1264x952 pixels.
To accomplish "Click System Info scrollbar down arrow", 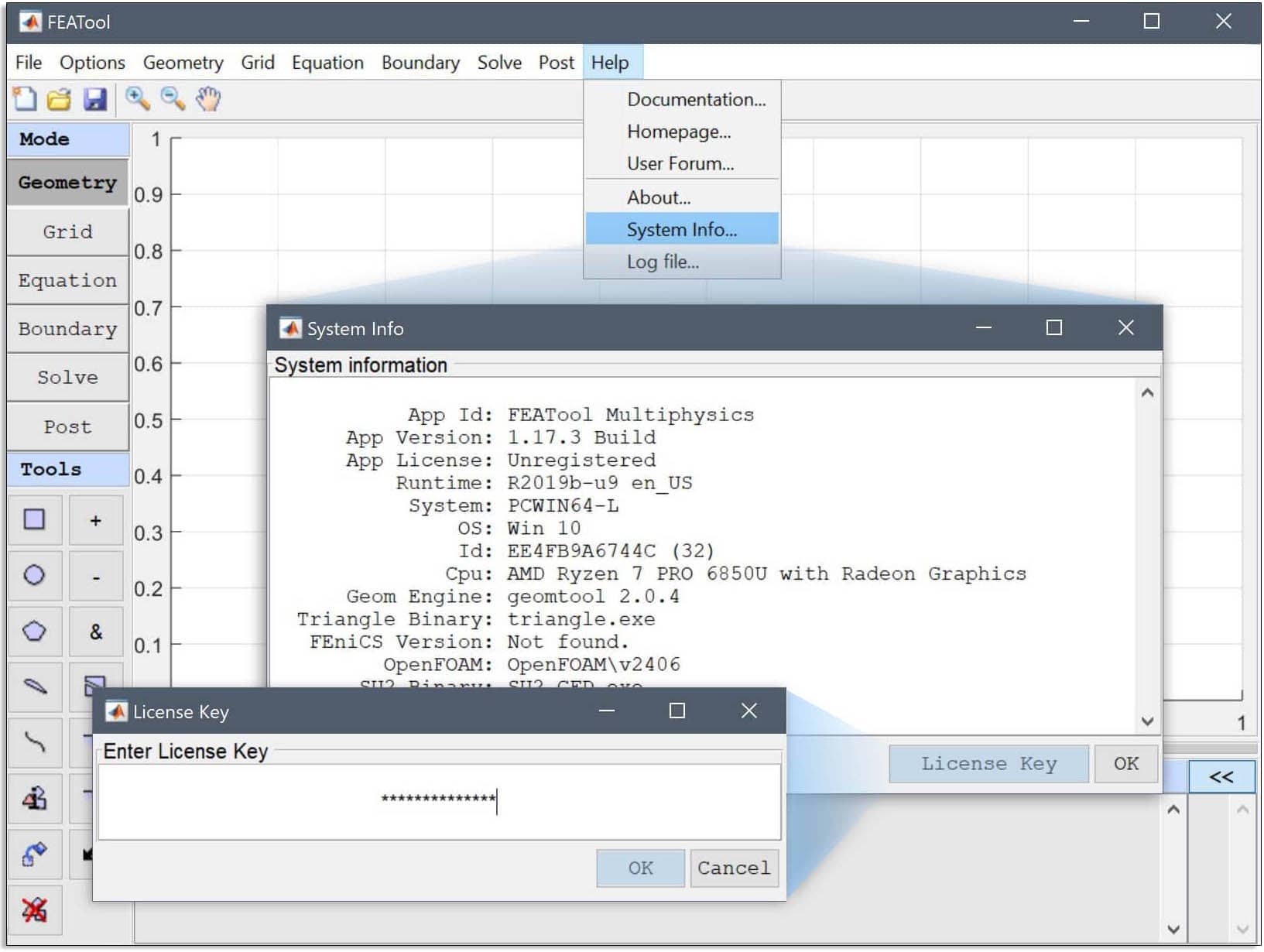I will (x=1148, y=721).
